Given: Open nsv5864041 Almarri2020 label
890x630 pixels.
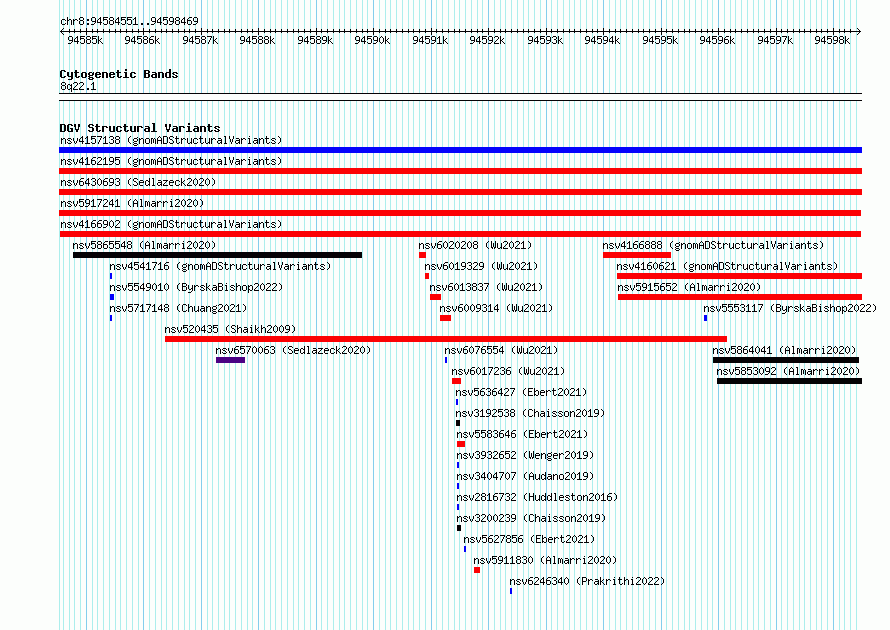Looking at the screenshot, I should click(x=784, y=350).
